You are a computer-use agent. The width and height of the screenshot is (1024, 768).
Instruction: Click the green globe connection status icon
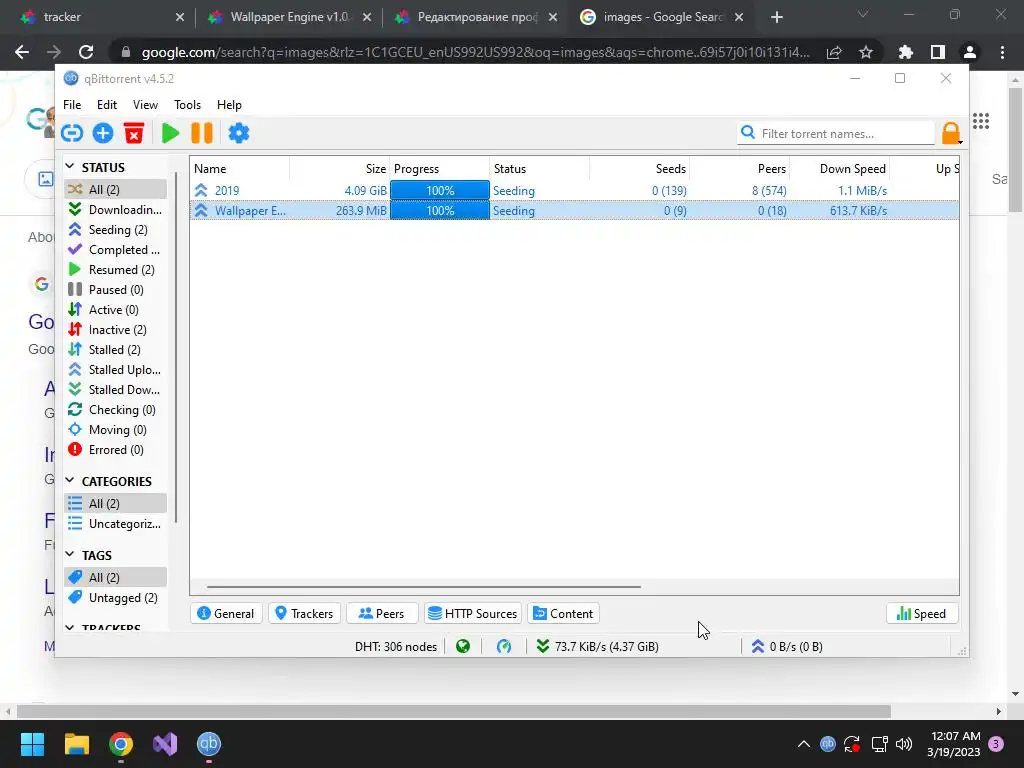coord(463,647)
